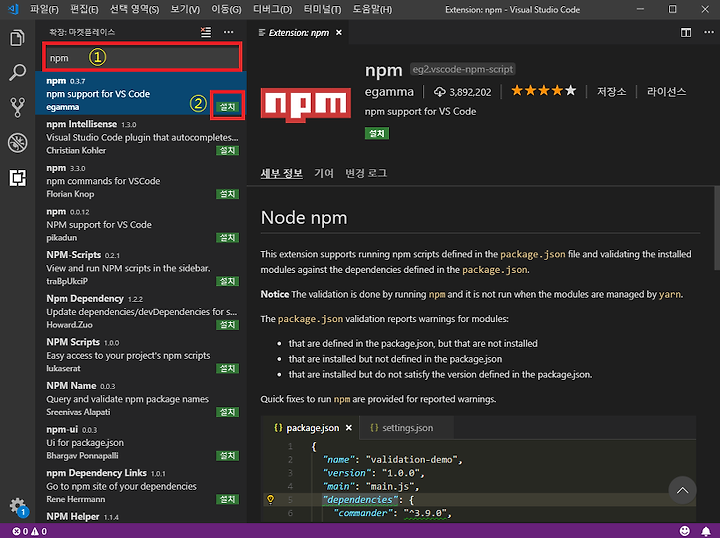Click the lightbulb quick fix icon
720x538 pixels.
pos(270,499)
